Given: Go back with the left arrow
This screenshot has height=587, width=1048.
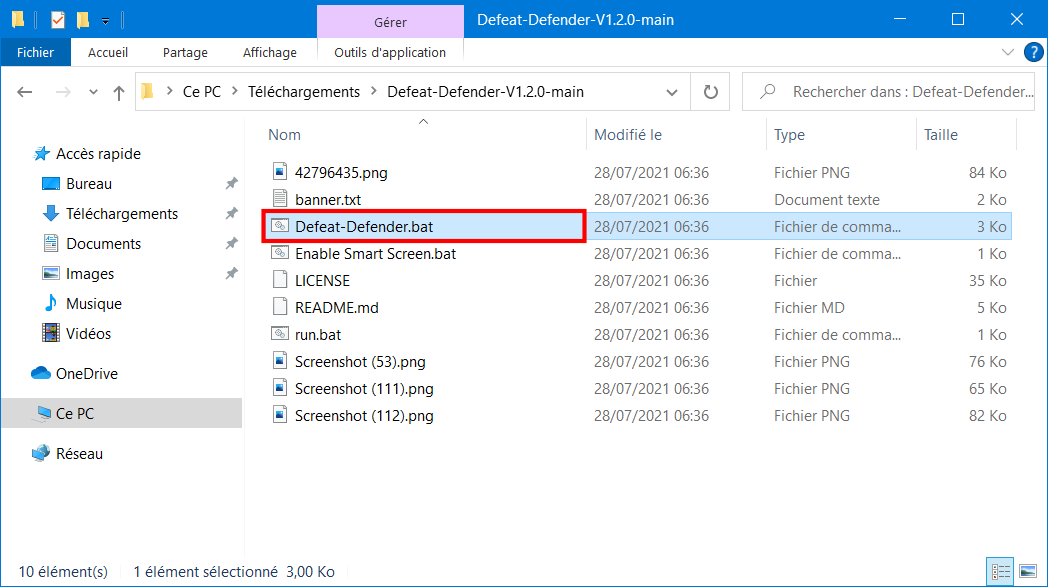Looking at the screenshot, I should 25,92.
